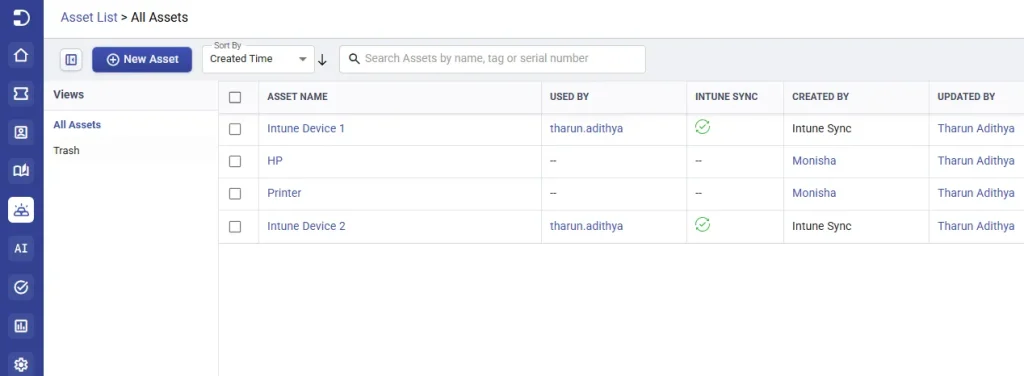Open Monisha creator link in Printer row

pyautogui.click(x=814, y=193)
